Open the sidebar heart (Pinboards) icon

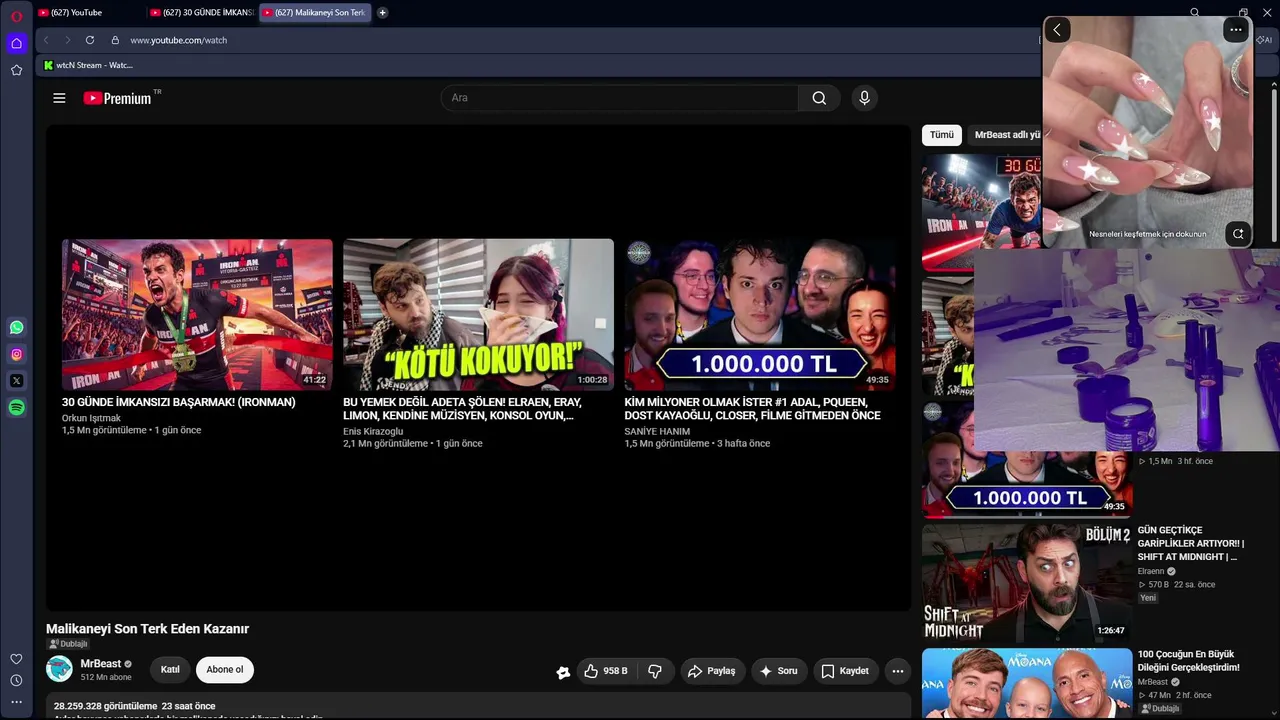[x=16, y=659]
